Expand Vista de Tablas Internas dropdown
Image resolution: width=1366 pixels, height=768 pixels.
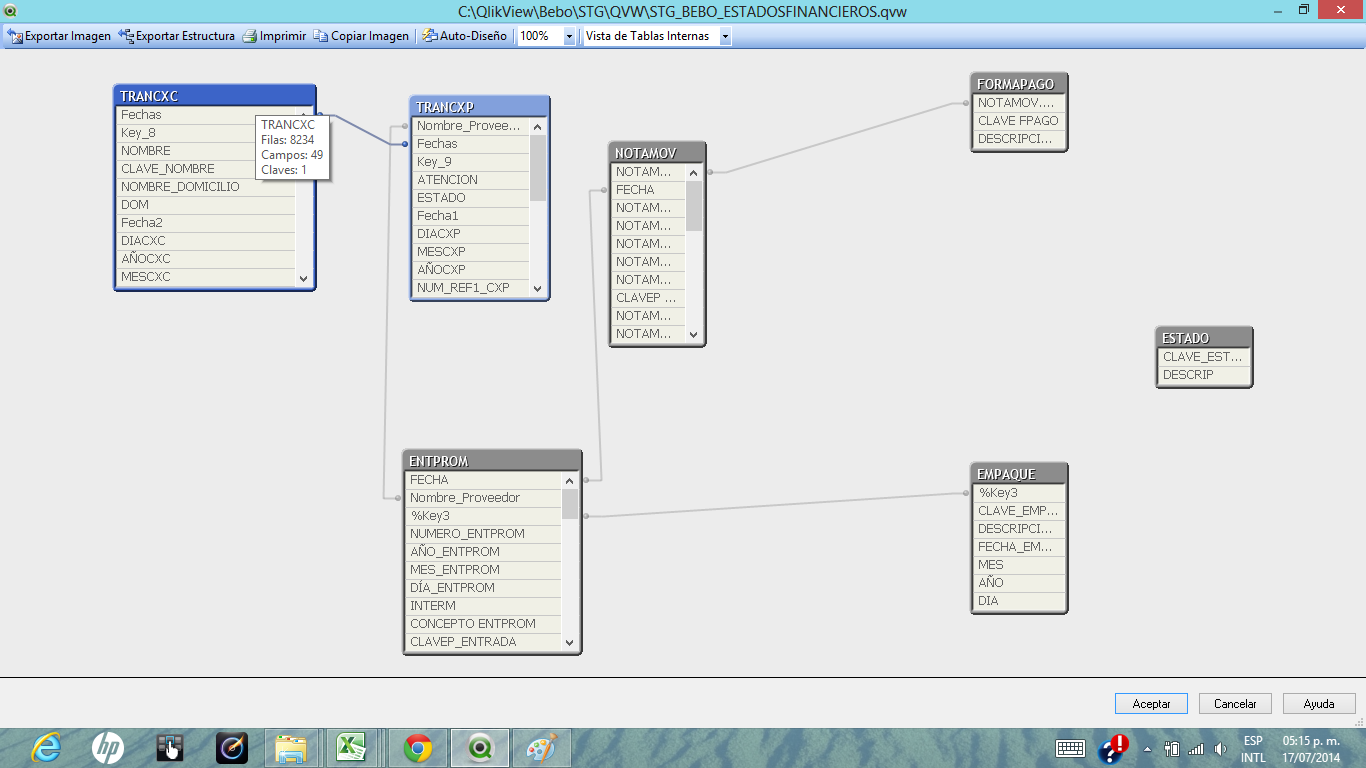[724, 36]
